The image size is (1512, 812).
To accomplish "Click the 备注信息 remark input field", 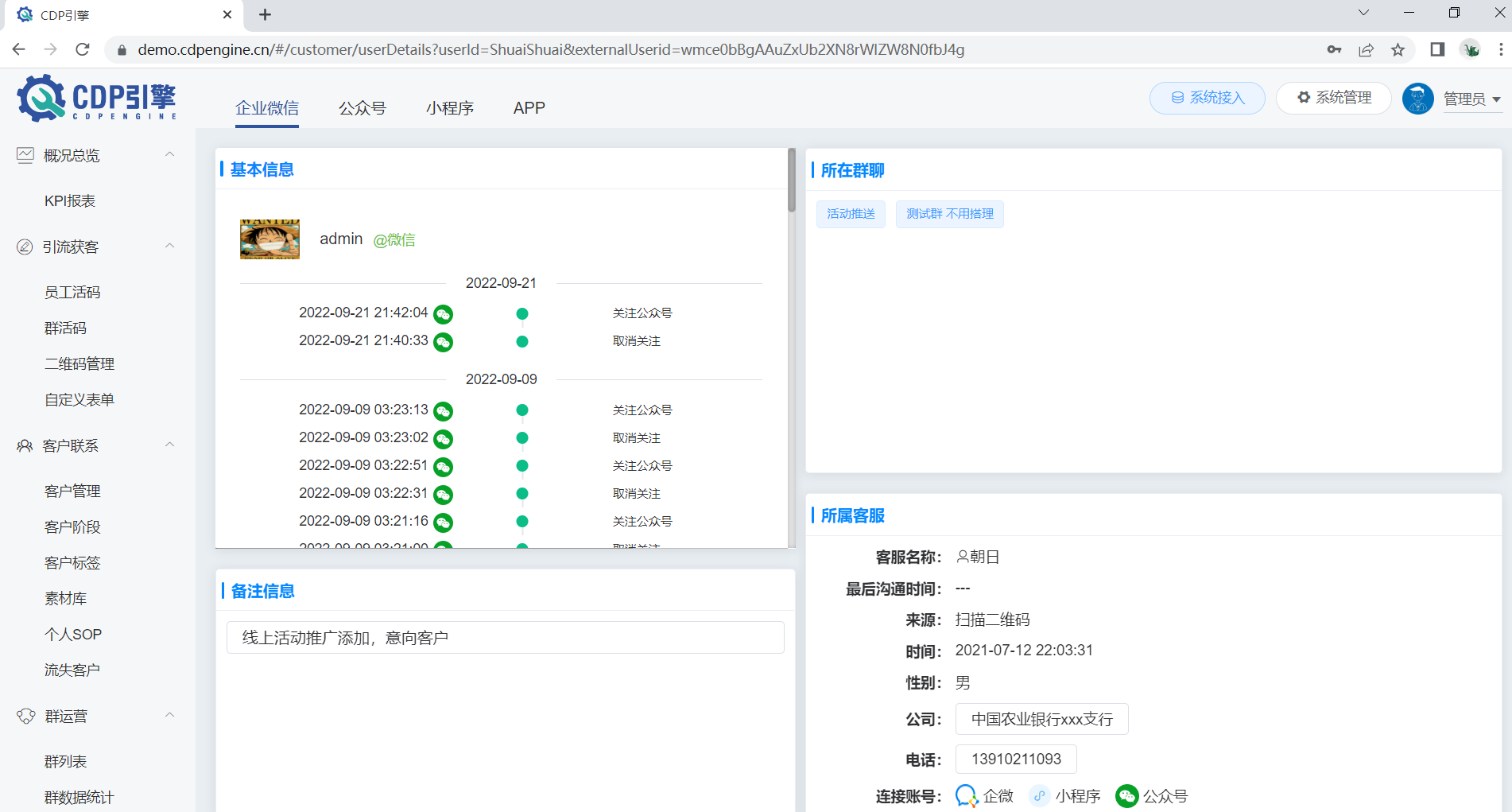I will 506,638.
